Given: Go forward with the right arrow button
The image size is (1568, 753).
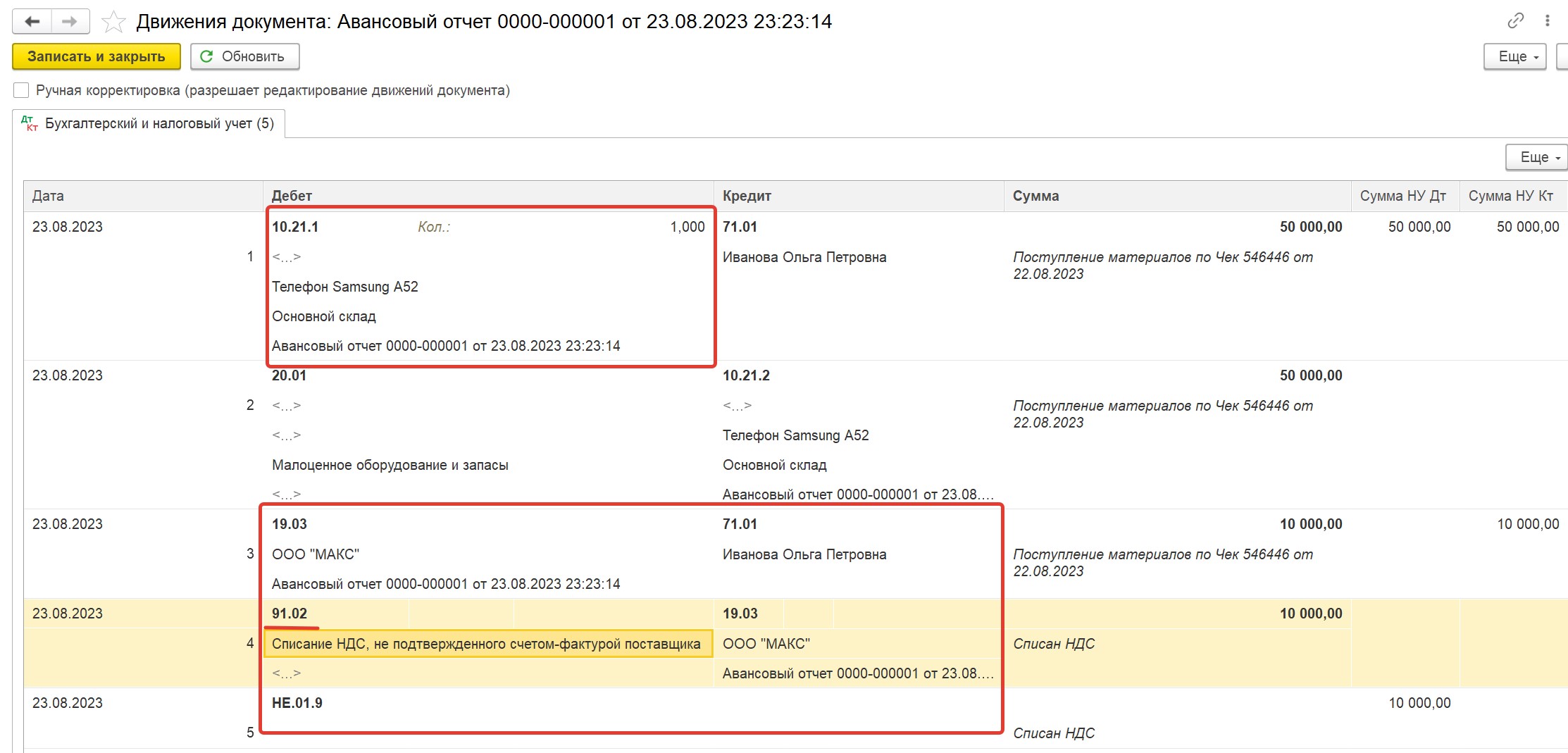Looking at the screenshot, I should click(70, 22).
